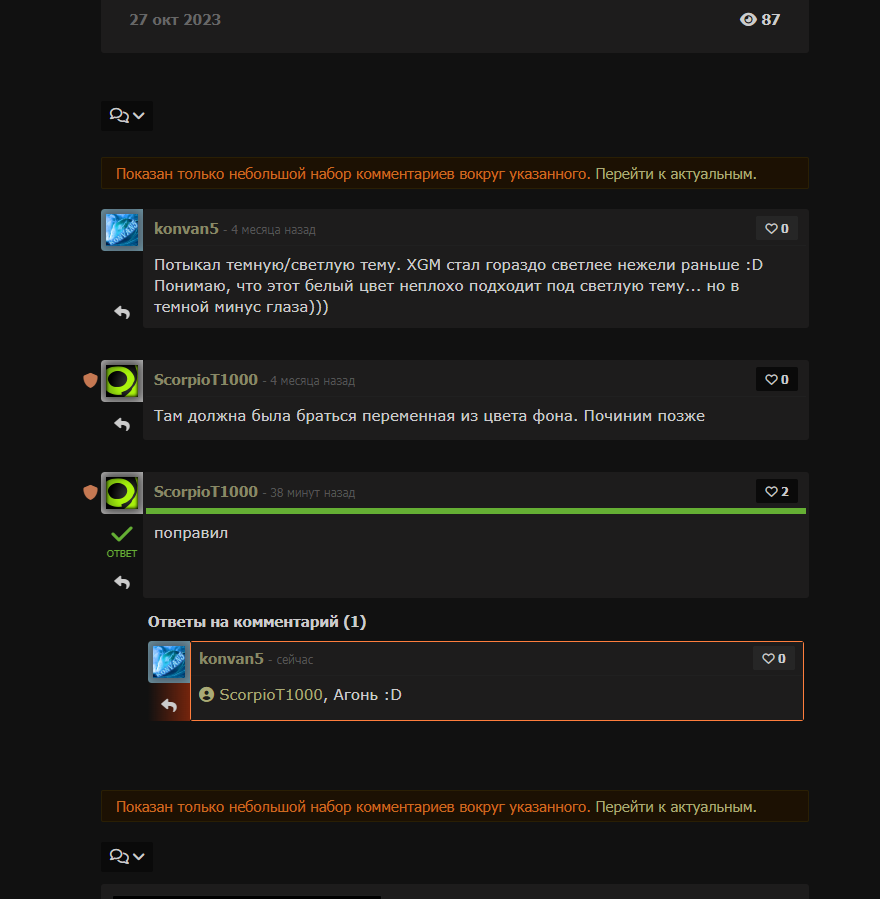Image resolution: width=880 pixels, height=899 pixels.
Task: Click the shield badge next to 'поправил' comment
Action: 90,492
